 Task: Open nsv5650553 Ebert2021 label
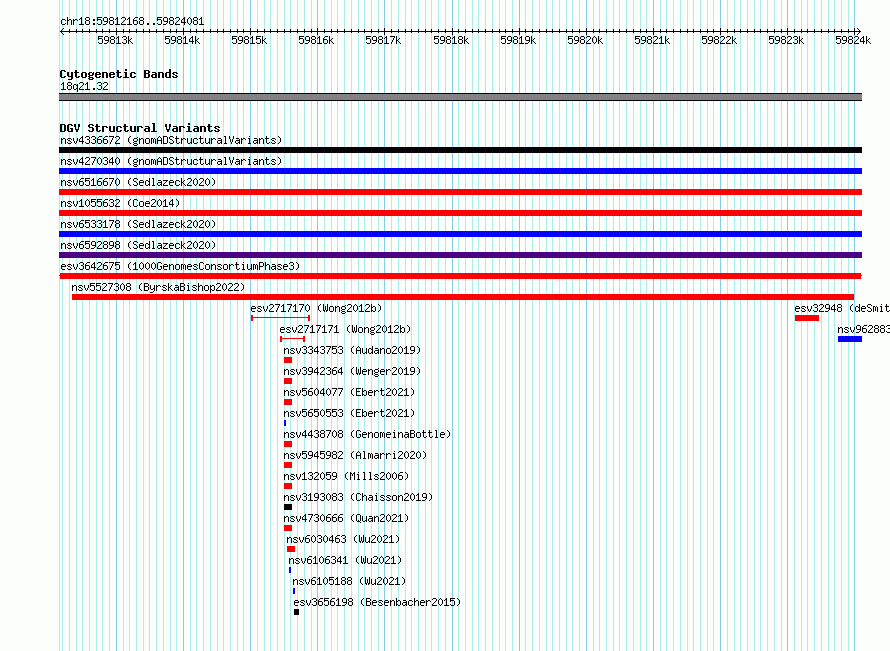point(349,413)
